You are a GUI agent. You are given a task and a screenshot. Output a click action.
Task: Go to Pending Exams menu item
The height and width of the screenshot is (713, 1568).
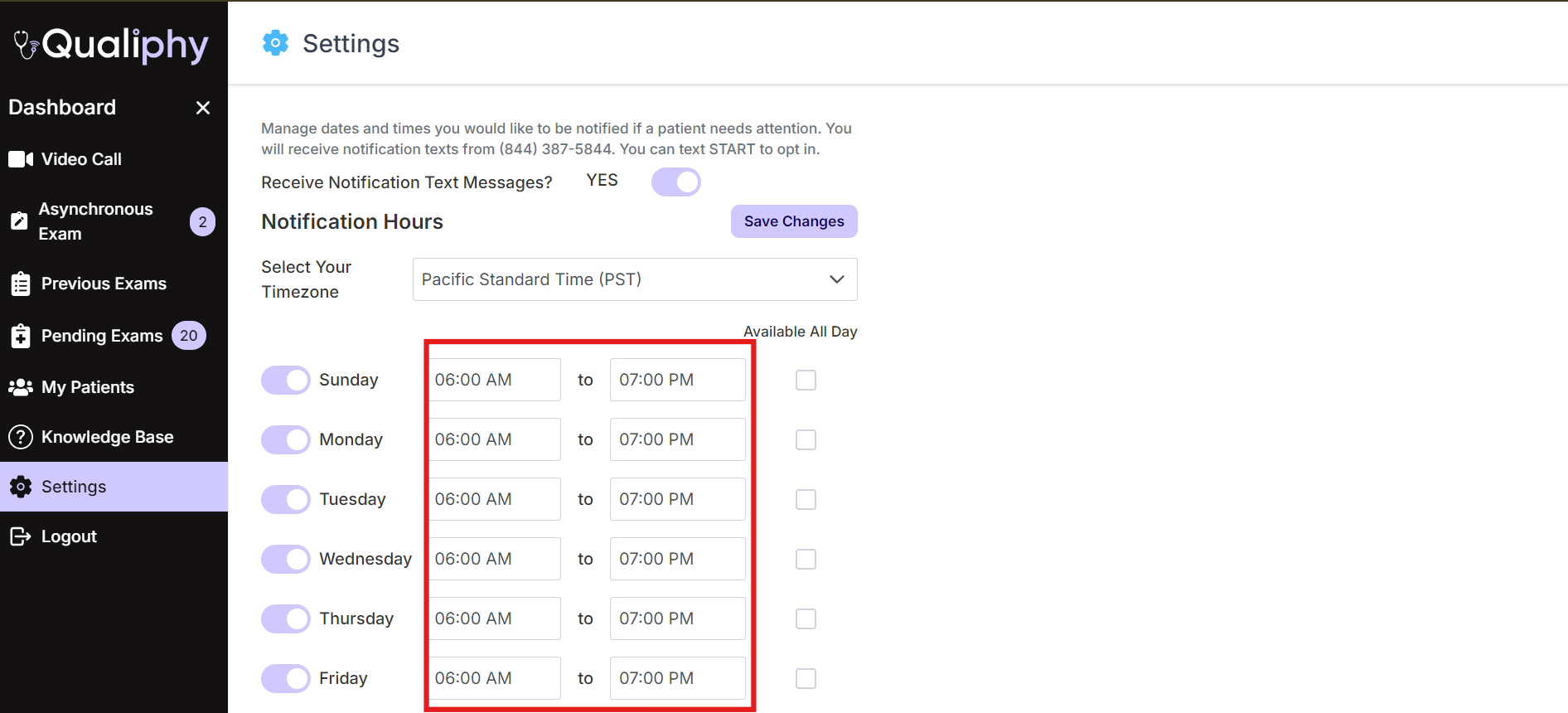[x=102, y=336]
